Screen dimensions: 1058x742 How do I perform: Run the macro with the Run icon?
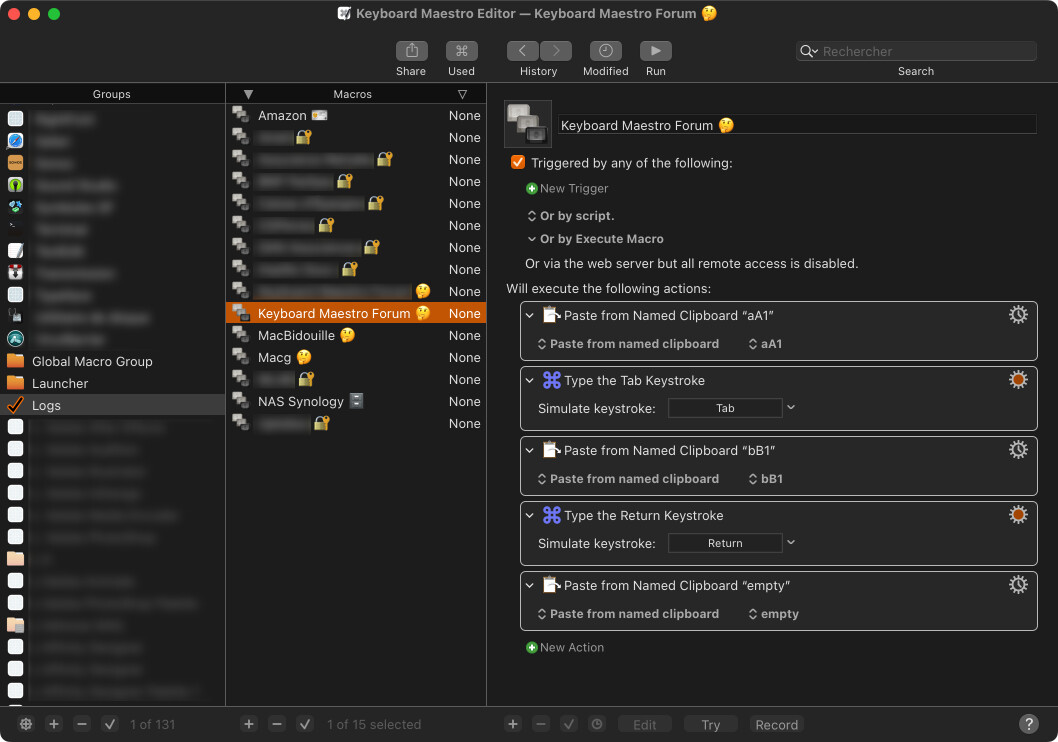[655, 51]
